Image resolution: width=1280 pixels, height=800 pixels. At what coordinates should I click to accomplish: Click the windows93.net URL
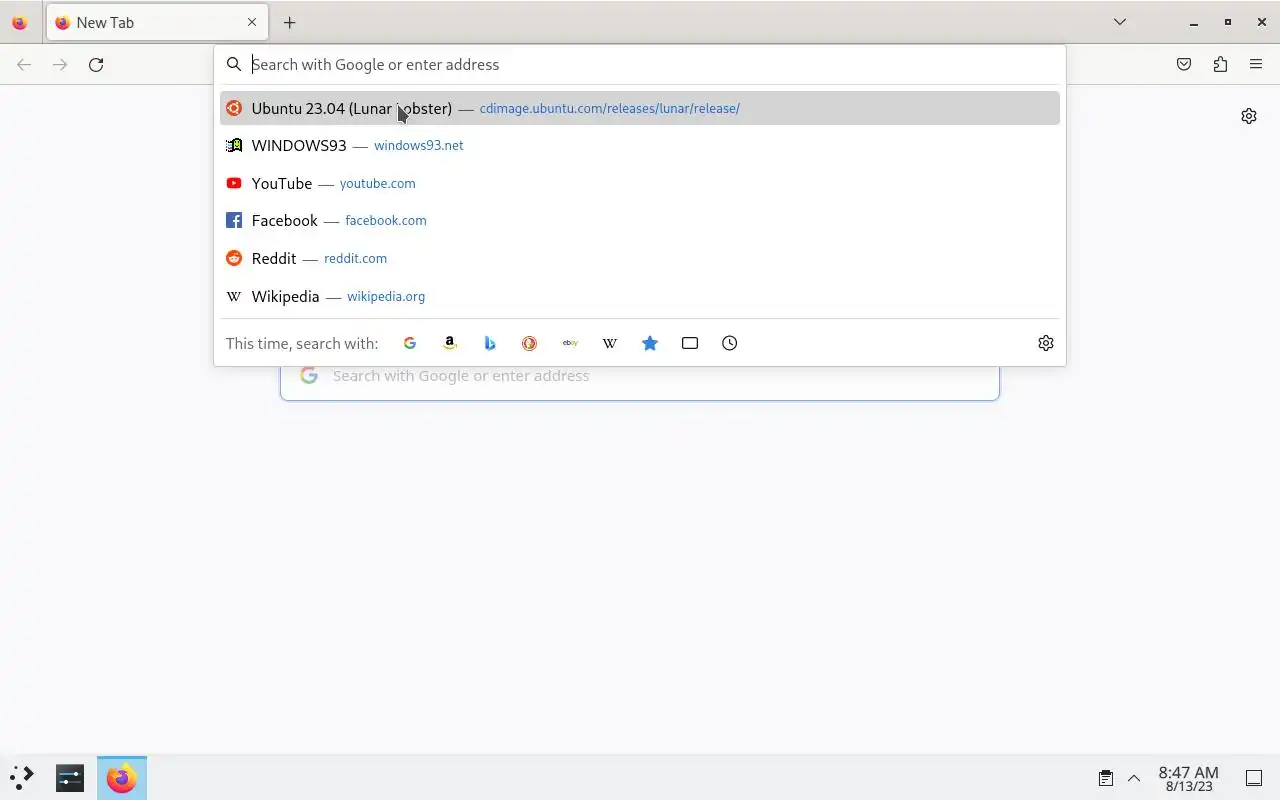click(x=419, y=145)
